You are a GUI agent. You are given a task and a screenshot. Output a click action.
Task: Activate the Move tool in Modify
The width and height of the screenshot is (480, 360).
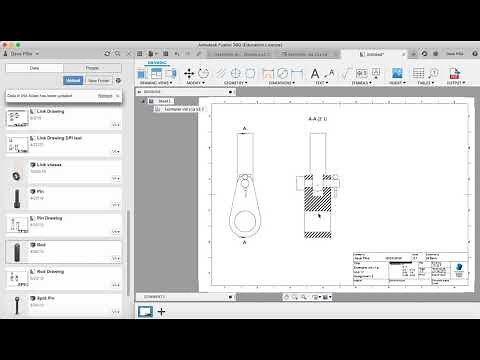[189, 73]
